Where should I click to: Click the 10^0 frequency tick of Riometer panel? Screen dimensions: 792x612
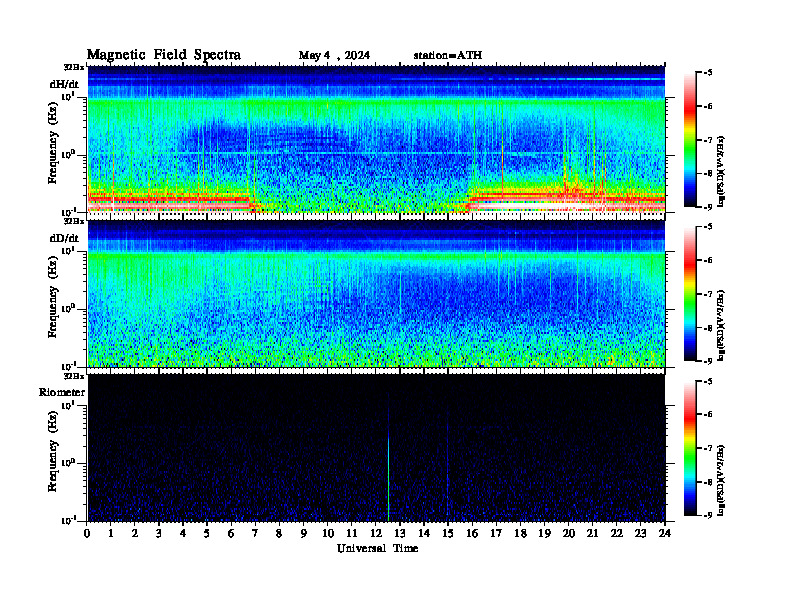(68, 462)
